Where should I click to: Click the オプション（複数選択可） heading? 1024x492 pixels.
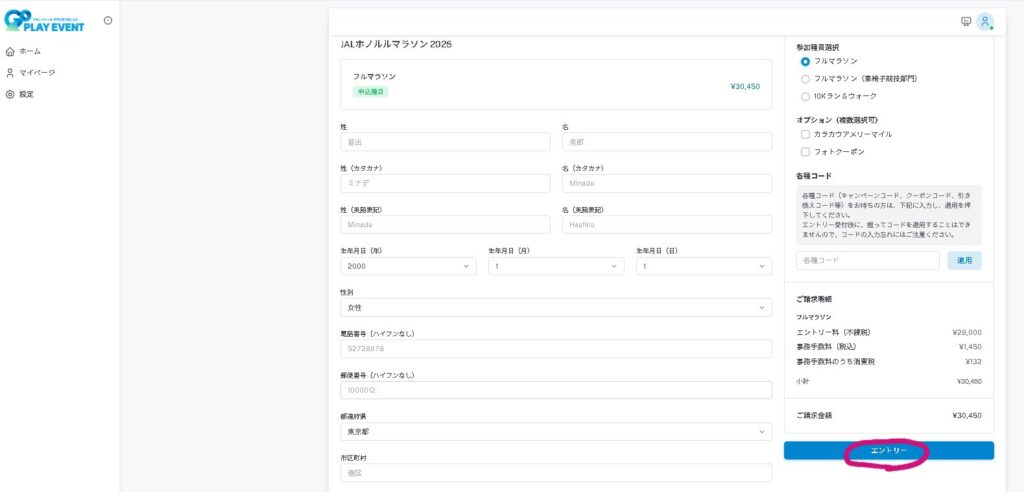tap(837, 120)
